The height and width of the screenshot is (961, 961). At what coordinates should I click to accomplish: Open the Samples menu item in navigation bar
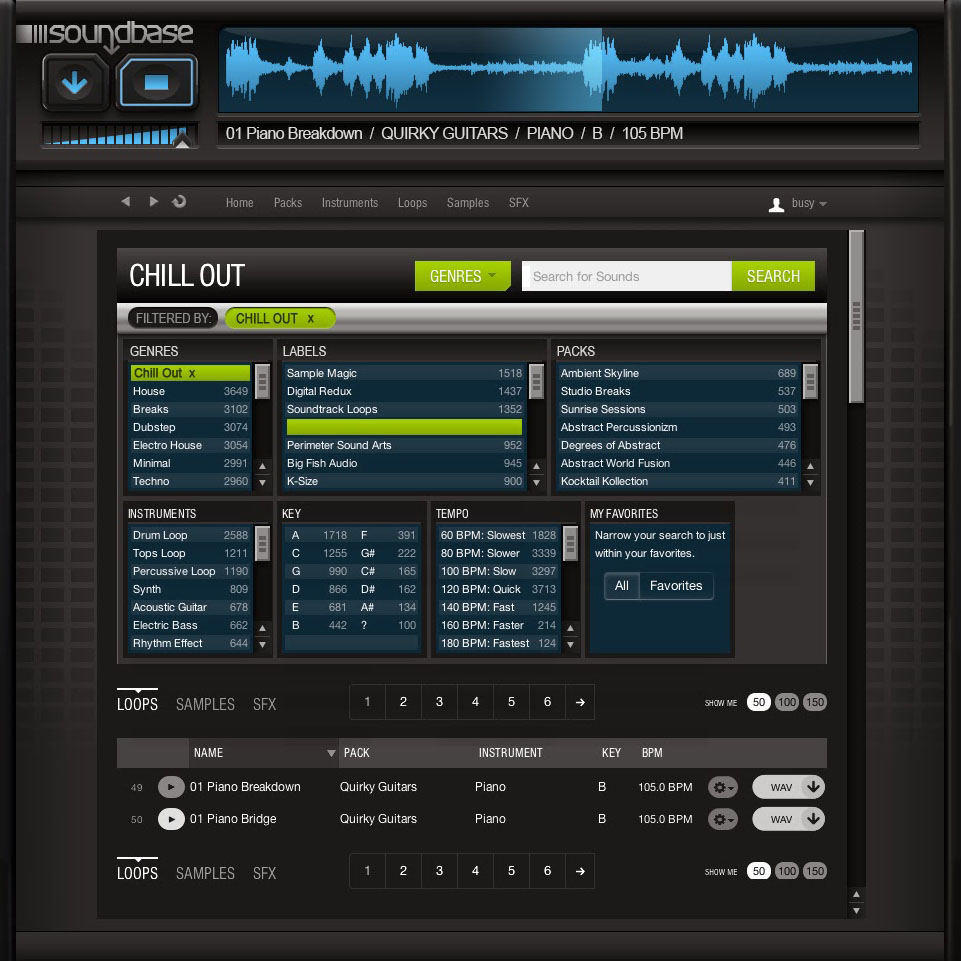click(468, 203)
